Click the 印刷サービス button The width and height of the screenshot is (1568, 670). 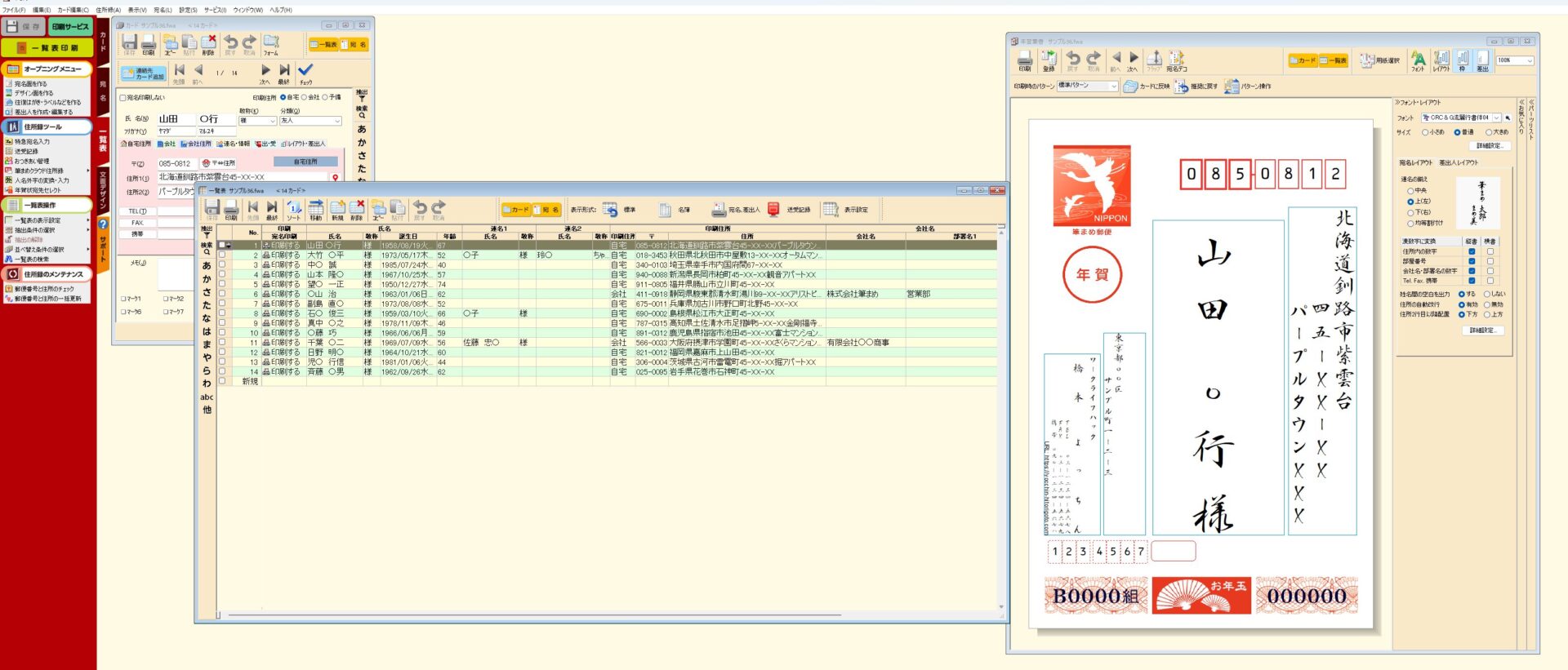70,27
